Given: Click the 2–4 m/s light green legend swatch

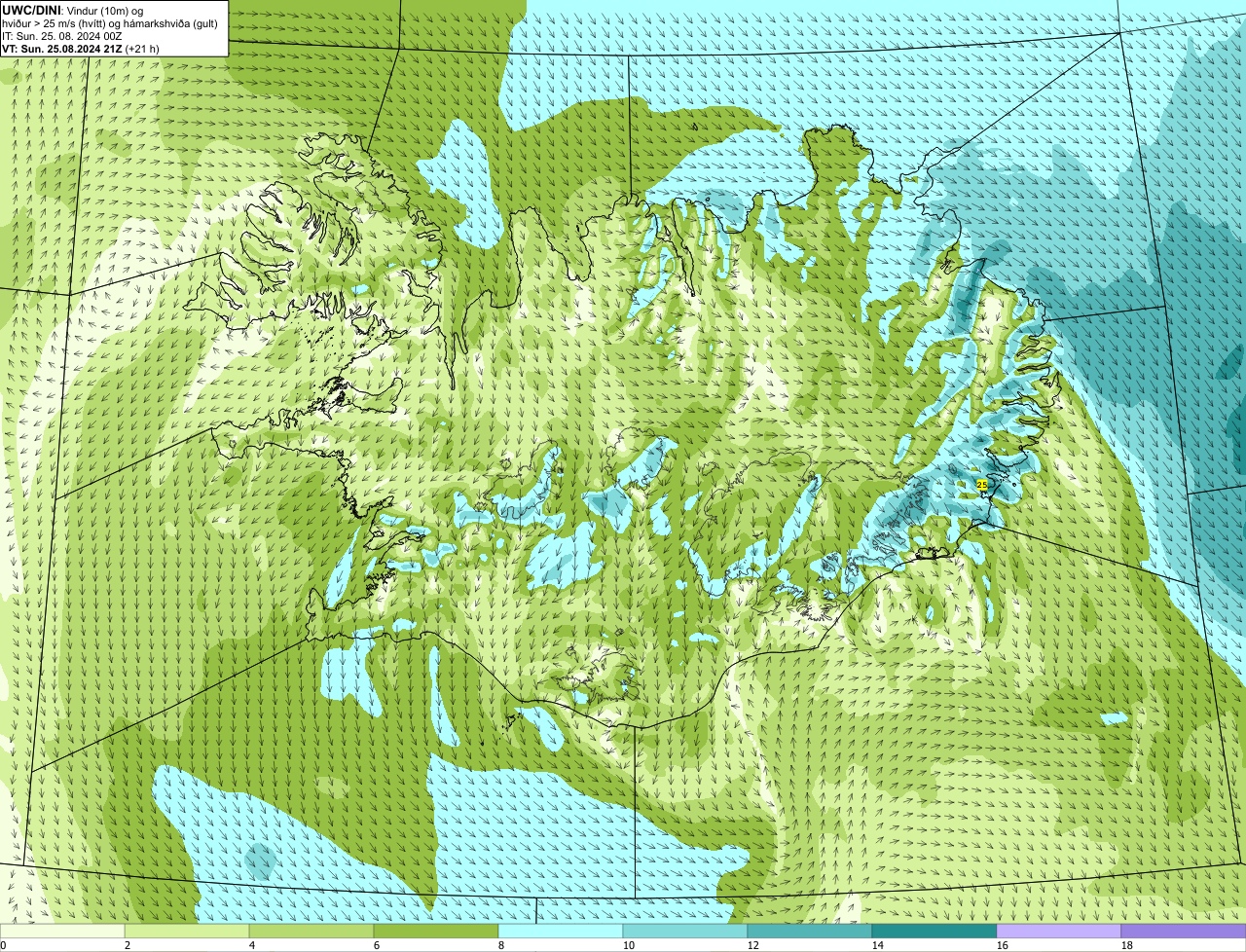Looking at the screenshot, I should pos(187,931).
